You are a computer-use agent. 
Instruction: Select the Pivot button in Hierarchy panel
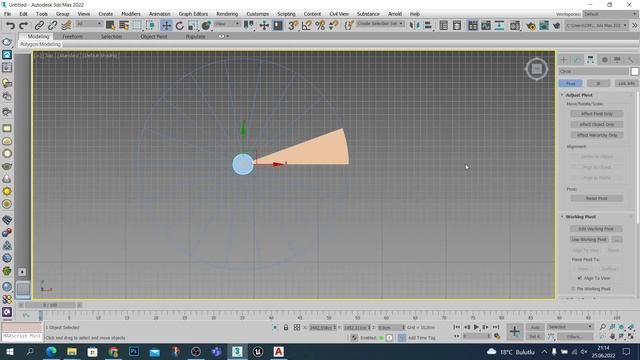570,83
